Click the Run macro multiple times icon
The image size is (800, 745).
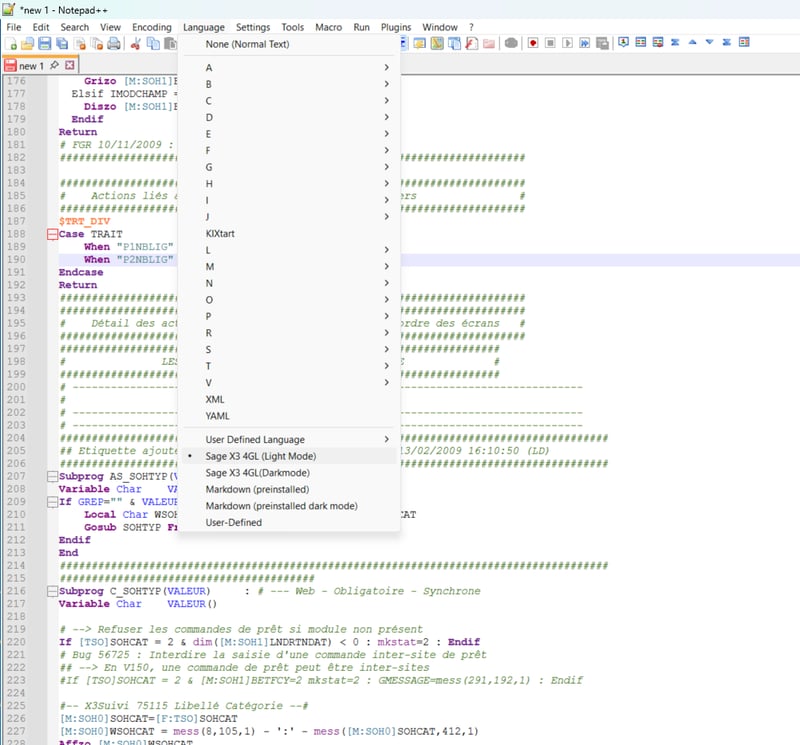click(x=584, y=43)
